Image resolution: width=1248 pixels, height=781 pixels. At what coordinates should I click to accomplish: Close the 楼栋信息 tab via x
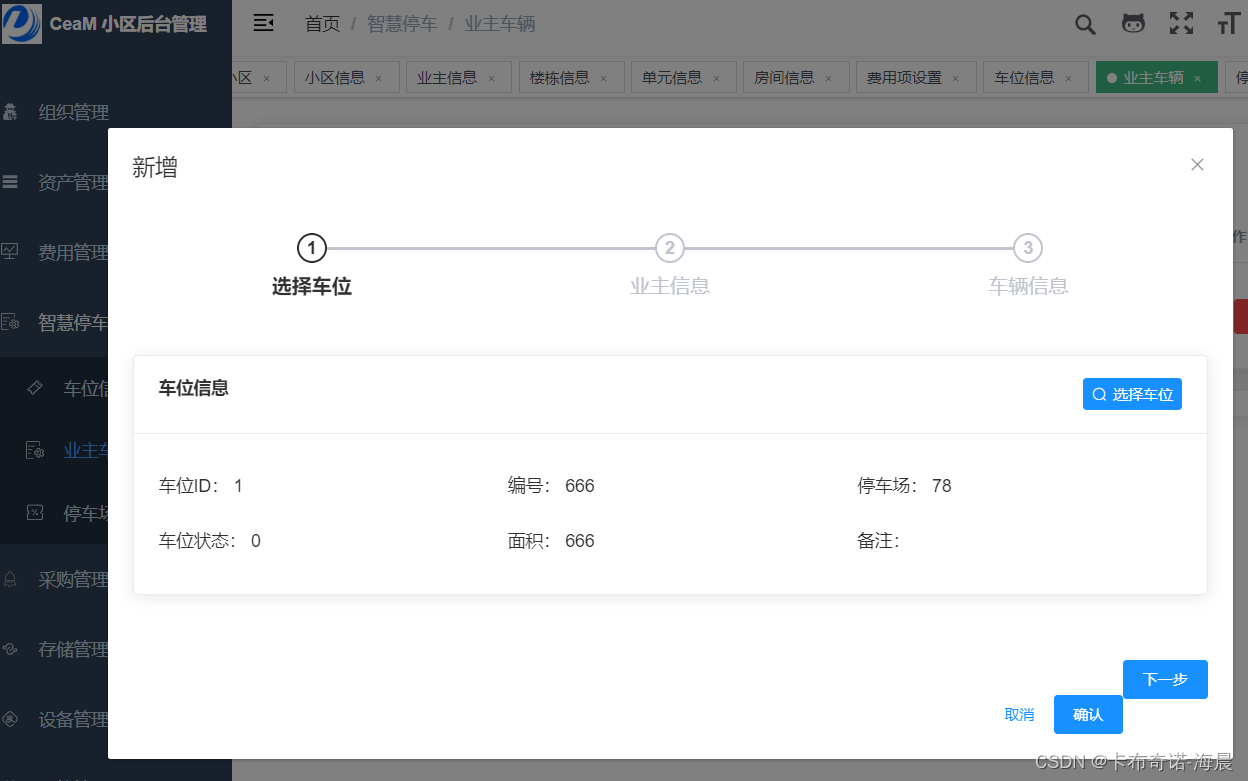604,78
